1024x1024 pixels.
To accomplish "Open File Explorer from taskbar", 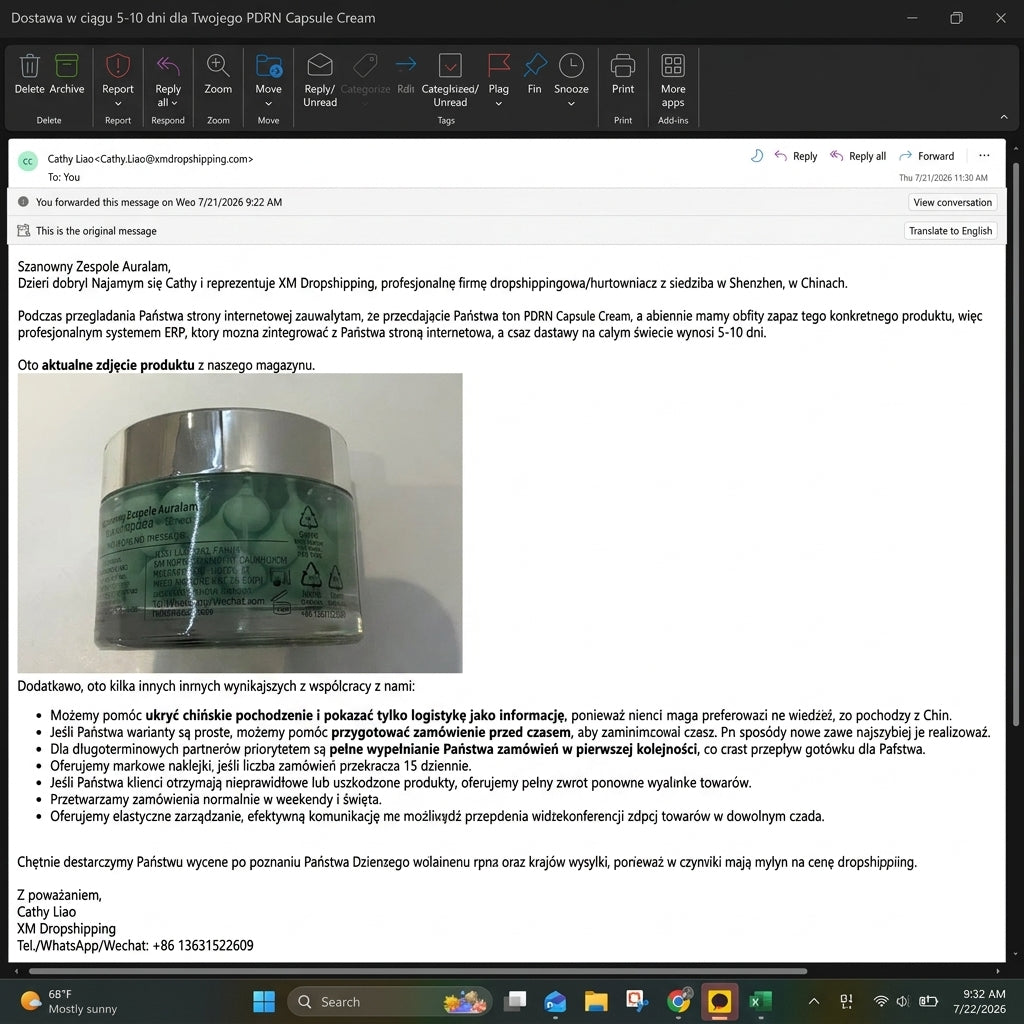I will click(x=596, y=1001).
